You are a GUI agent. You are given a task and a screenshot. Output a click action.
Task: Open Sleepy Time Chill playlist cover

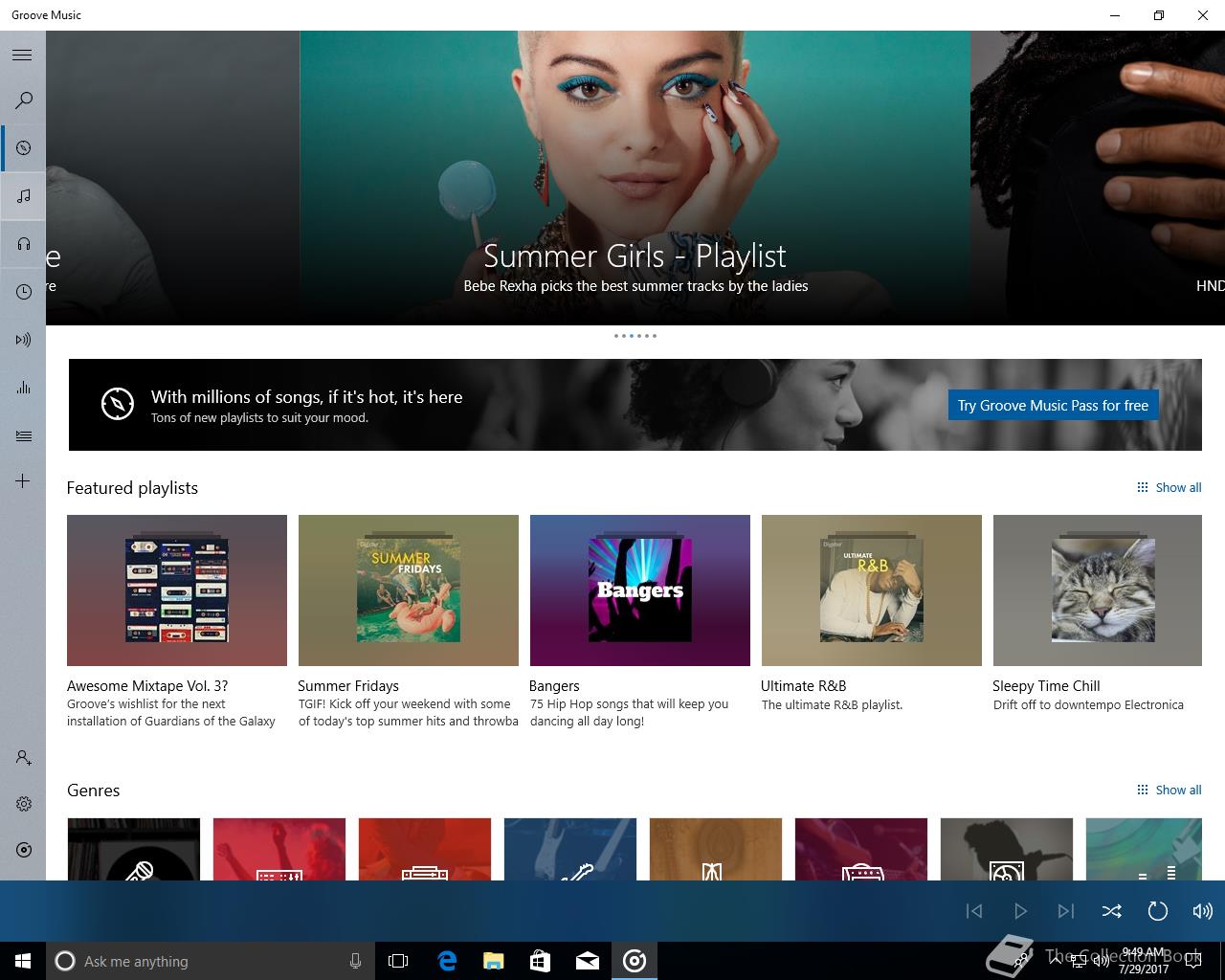(x=1098, y=590)
